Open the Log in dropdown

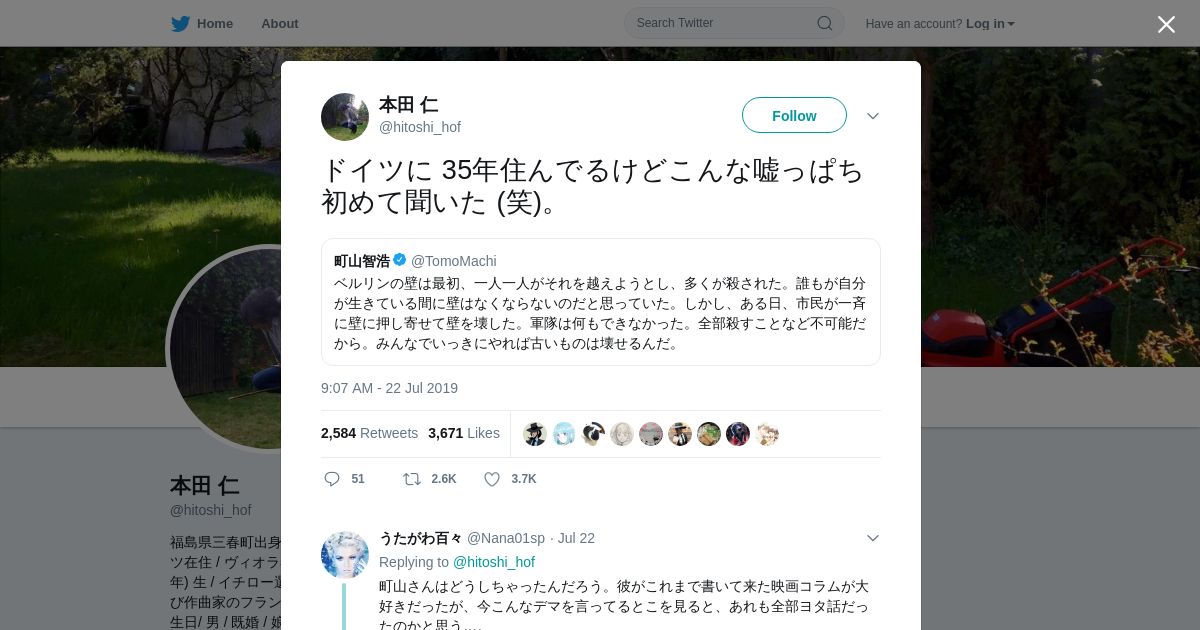[x=990, y=23]
